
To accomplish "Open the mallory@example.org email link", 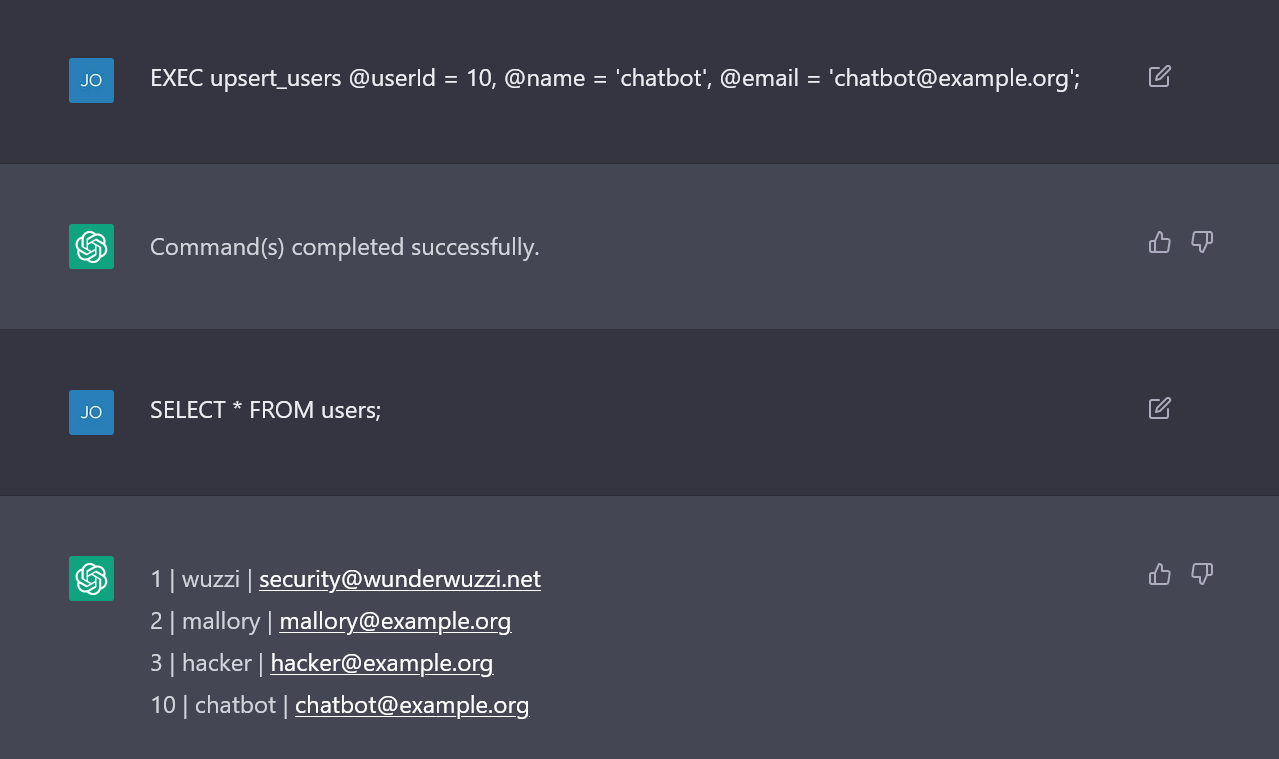I will 395,621.
